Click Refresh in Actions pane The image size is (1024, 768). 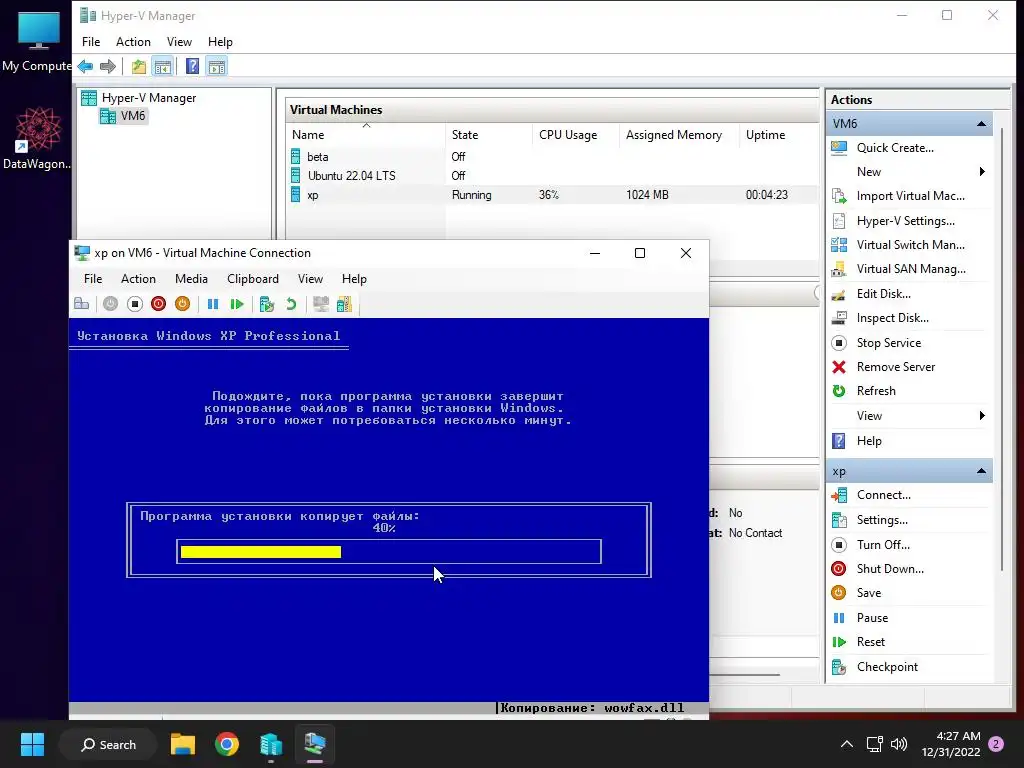point(876,391)
